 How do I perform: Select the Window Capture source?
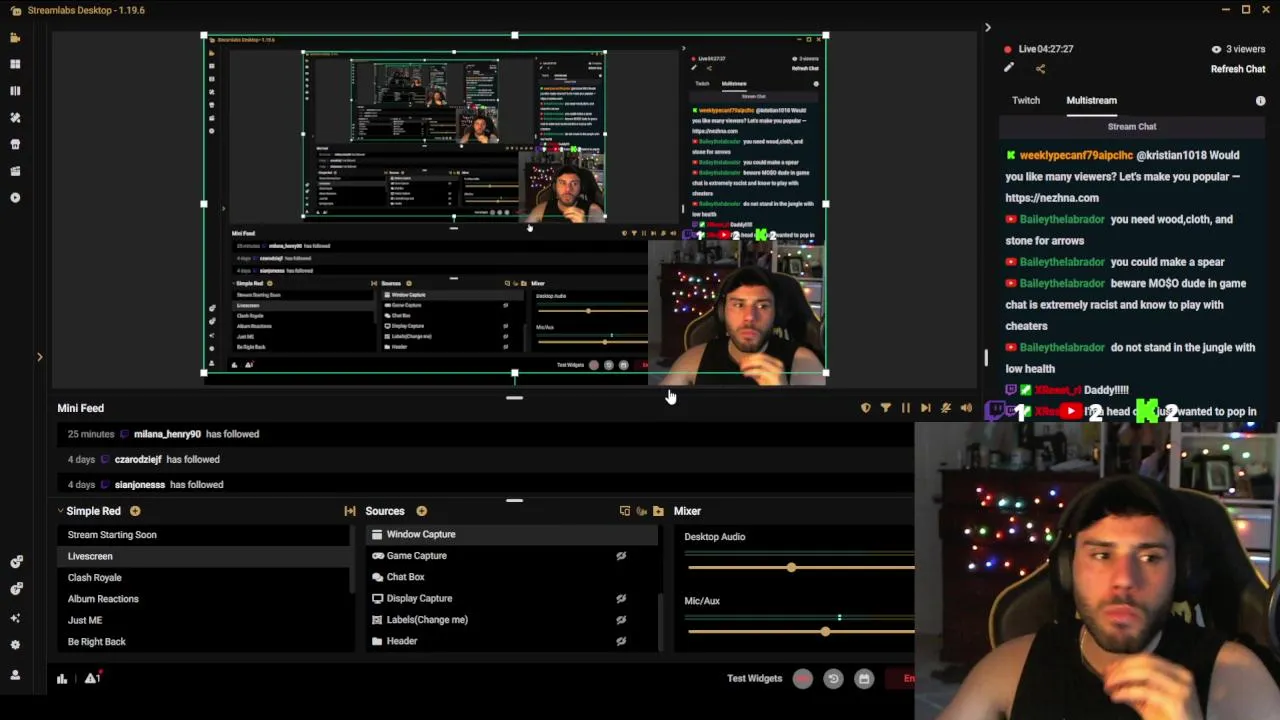point(510,535)
